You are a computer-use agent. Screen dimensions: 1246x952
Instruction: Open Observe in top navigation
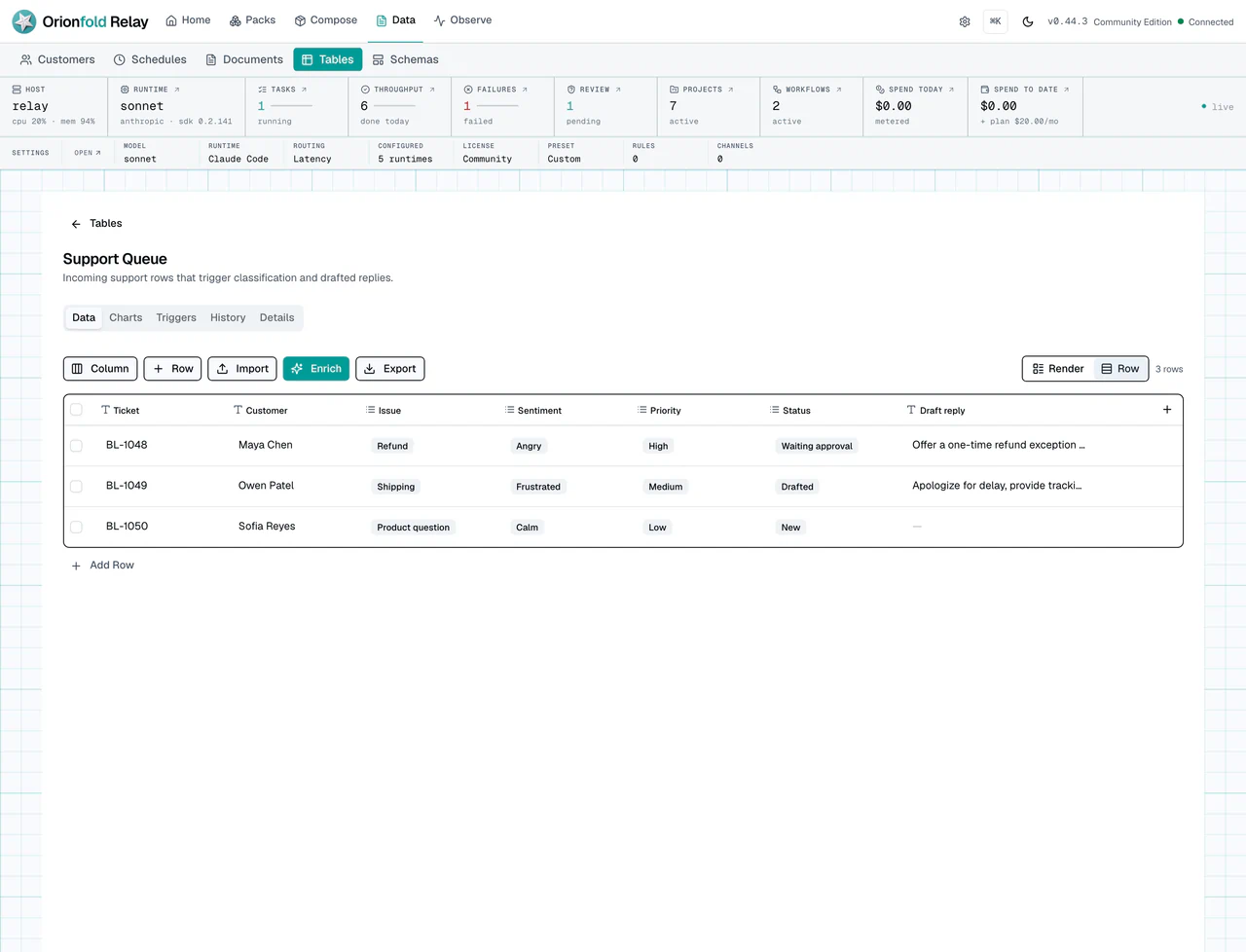click(462, 20)
